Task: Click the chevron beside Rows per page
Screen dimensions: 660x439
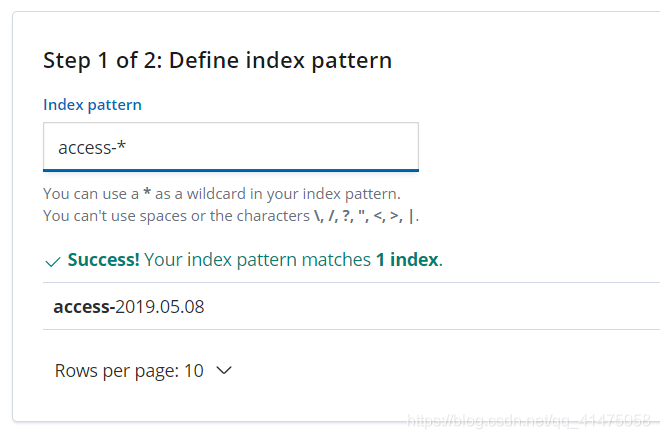Action: 224,370
